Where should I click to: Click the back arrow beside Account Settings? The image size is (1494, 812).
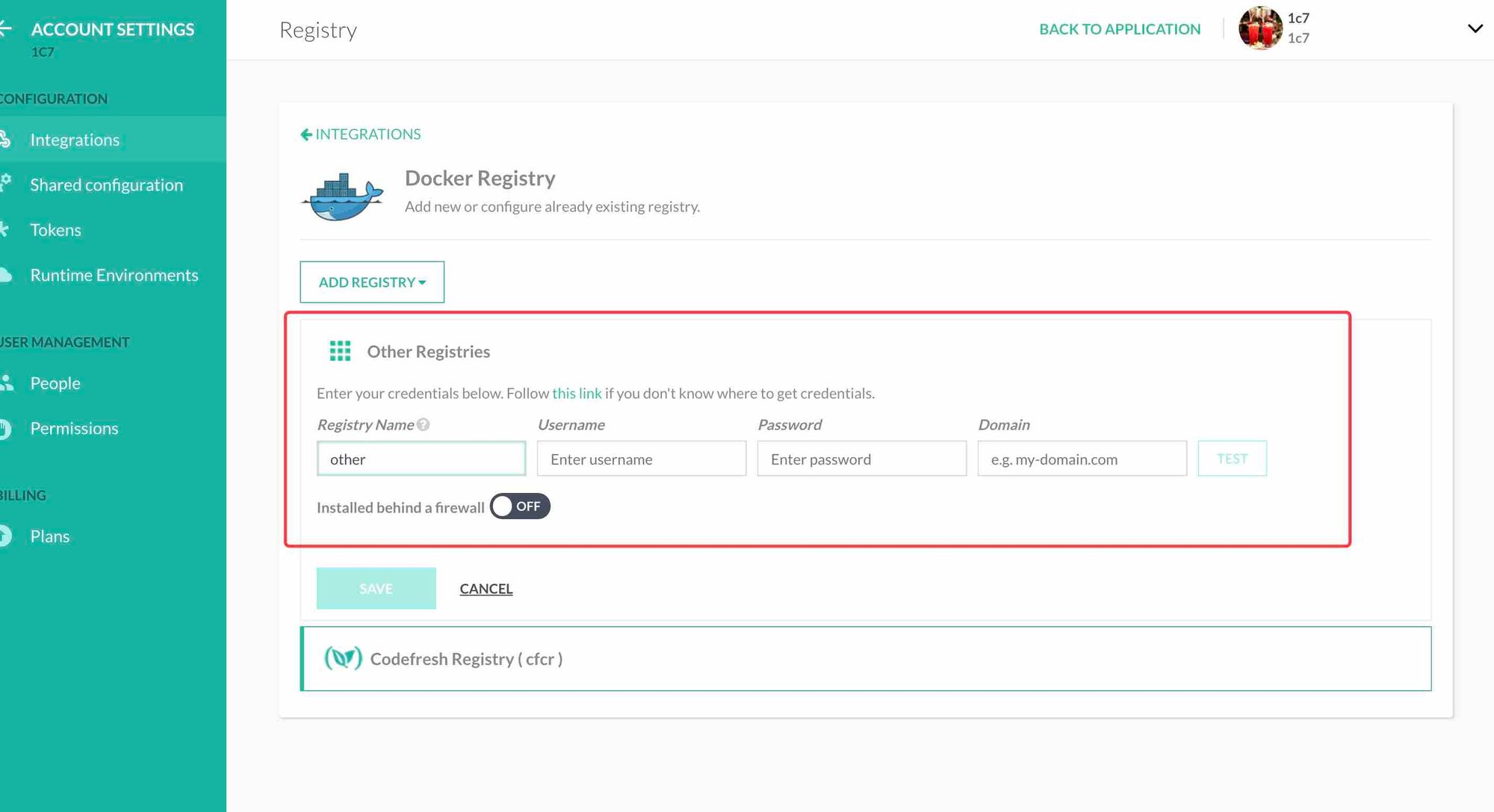6,29
